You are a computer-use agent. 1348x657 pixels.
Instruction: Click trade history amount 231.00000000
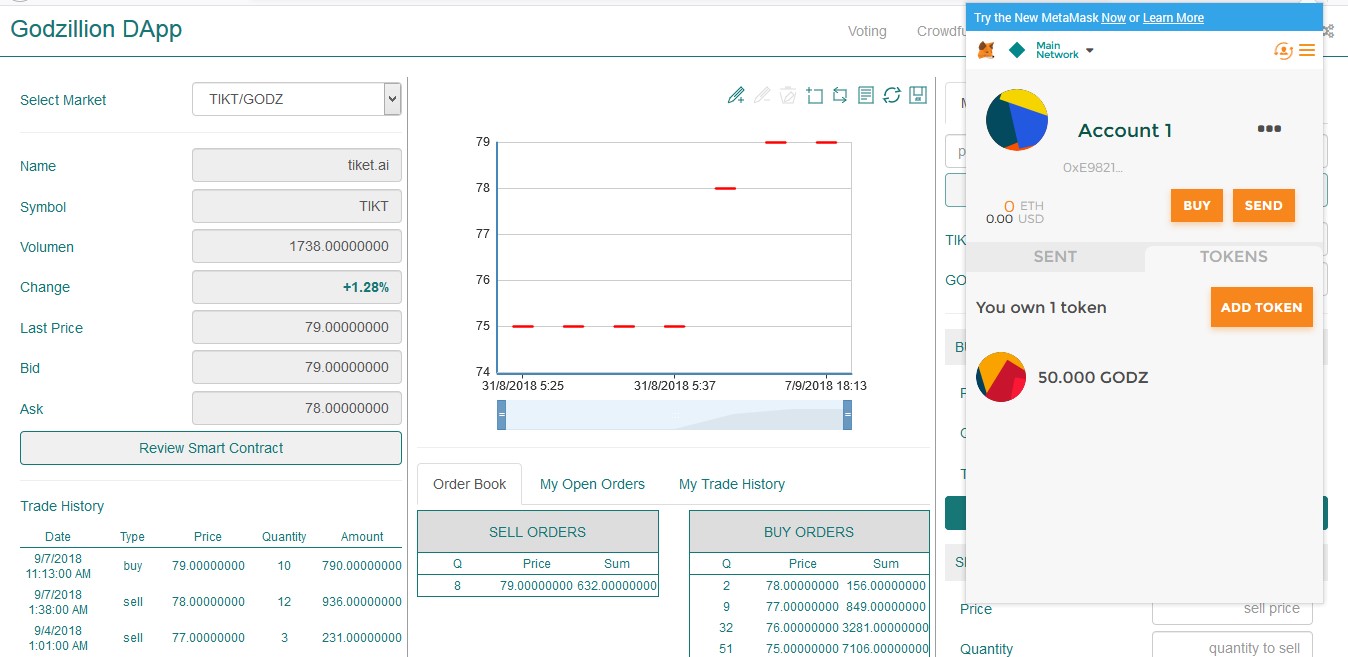[x=362, y=638]
